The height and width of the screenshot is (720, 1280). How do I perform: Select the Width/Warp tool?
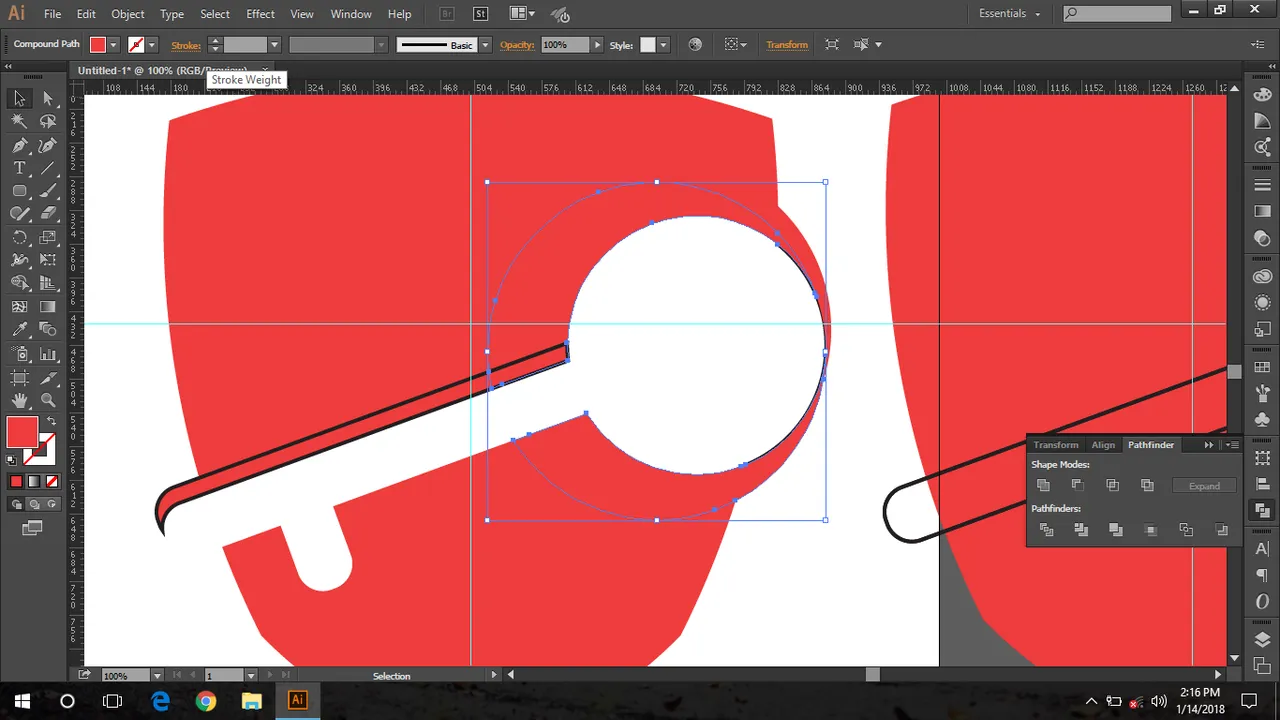coord(19,261)
